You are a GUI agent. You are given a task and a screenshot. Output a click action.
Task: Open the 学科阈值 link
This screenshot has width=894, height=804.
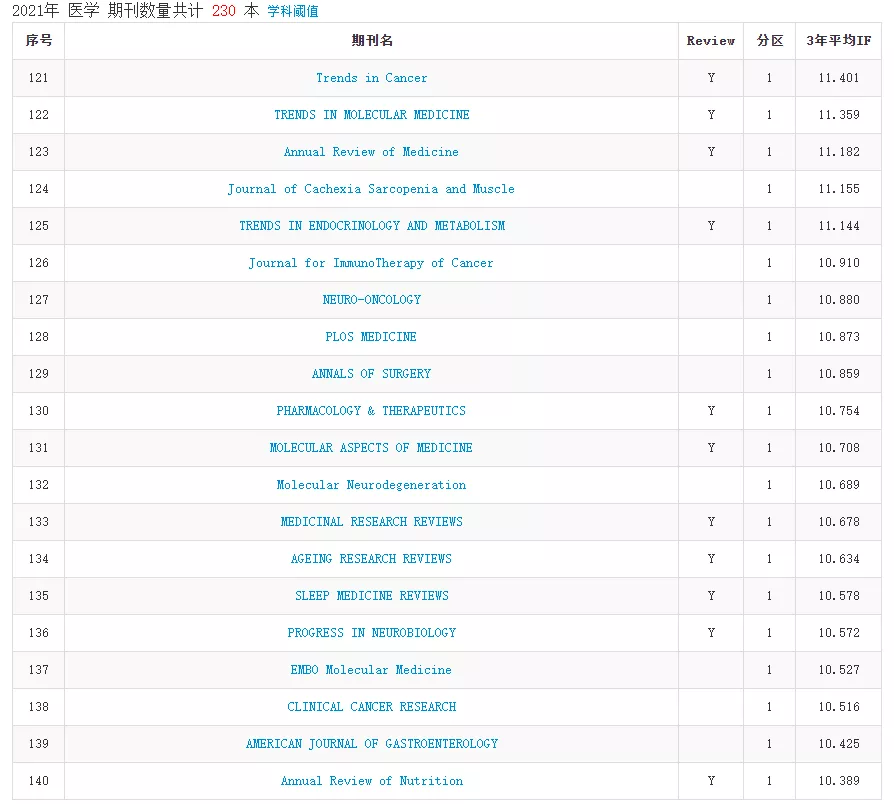coord(293,11)
